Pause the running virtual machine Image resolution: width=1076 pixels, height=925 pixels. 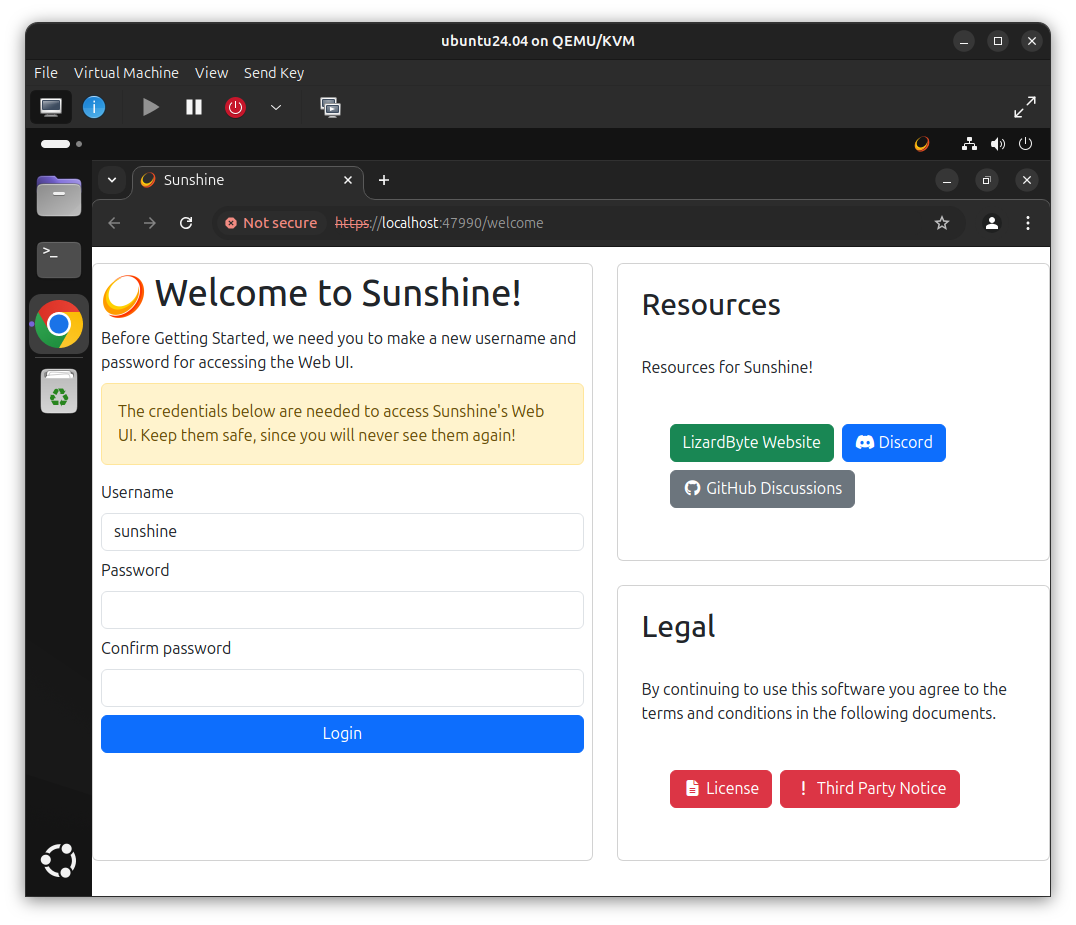click(193, 107)
